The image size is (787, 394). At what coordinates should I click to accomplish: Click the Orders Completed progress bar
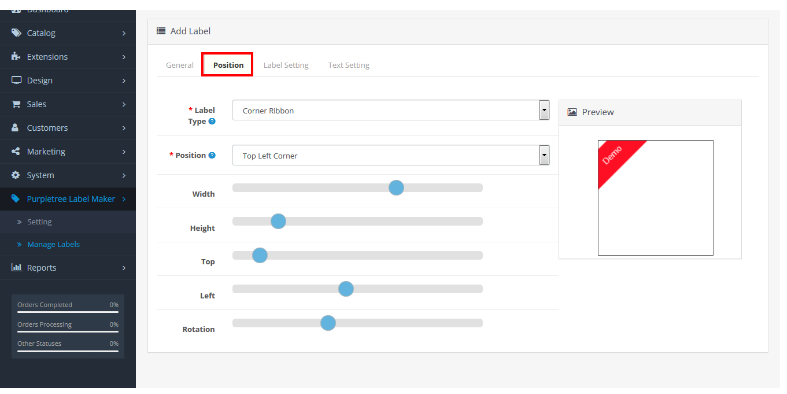[x=68, y=312]
